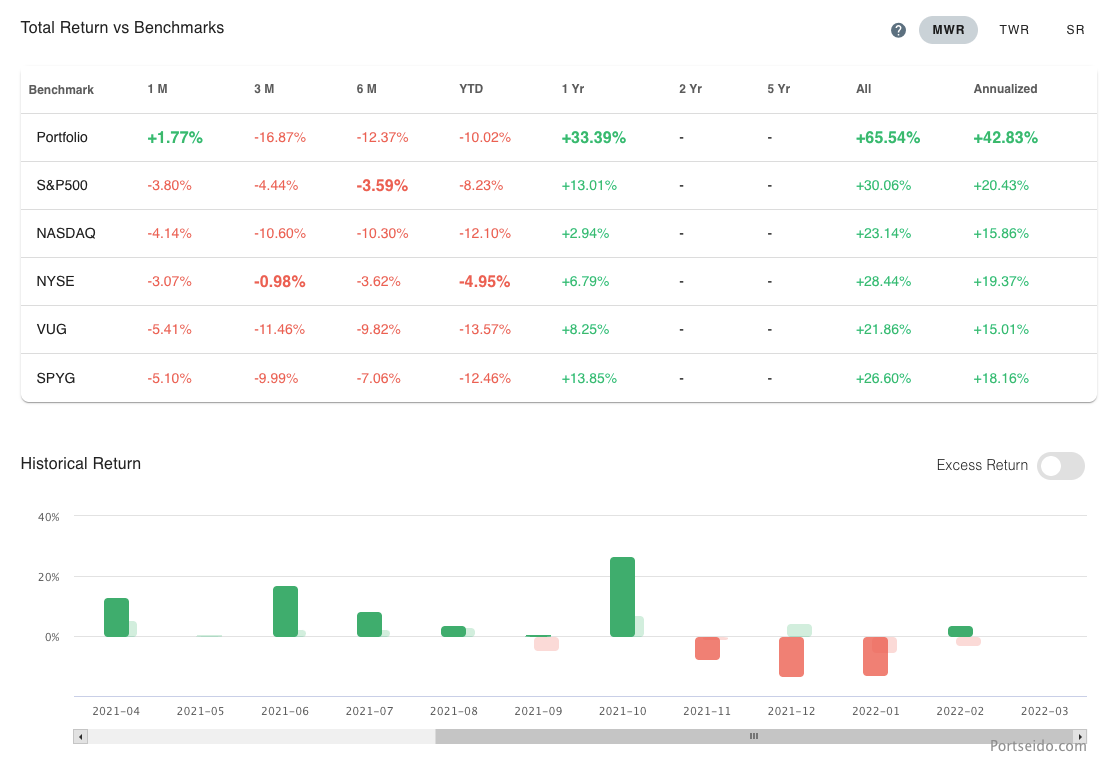Select the MWR tab
This screenshot has width=1109, height=762.
pyautogui.click(x=948, y=30)
